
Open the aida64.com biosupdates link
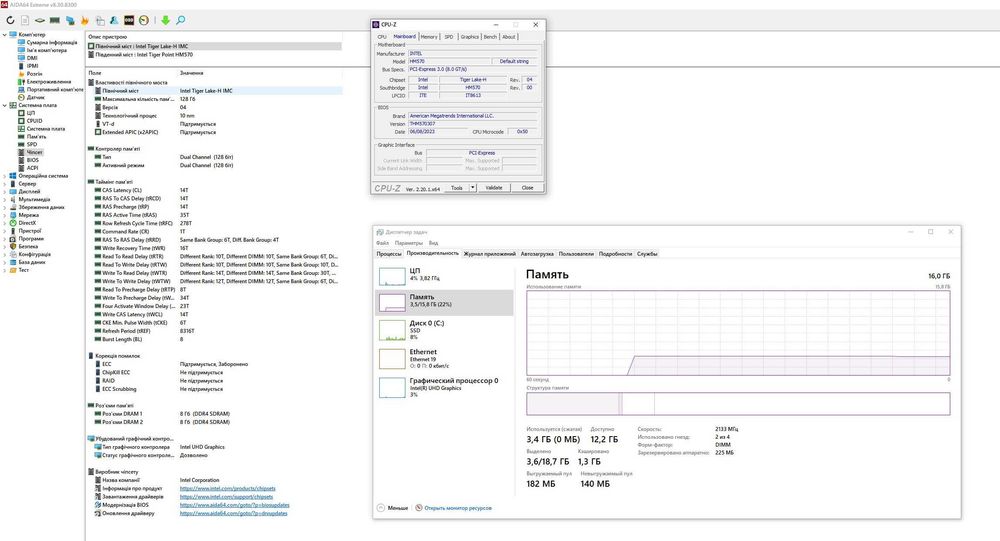(x=235, y=505)
